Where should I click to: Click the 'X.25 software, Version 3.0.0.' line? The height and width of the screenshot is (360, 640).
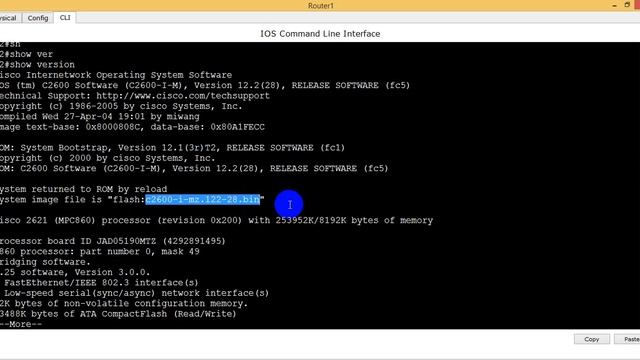coord(75,272)
